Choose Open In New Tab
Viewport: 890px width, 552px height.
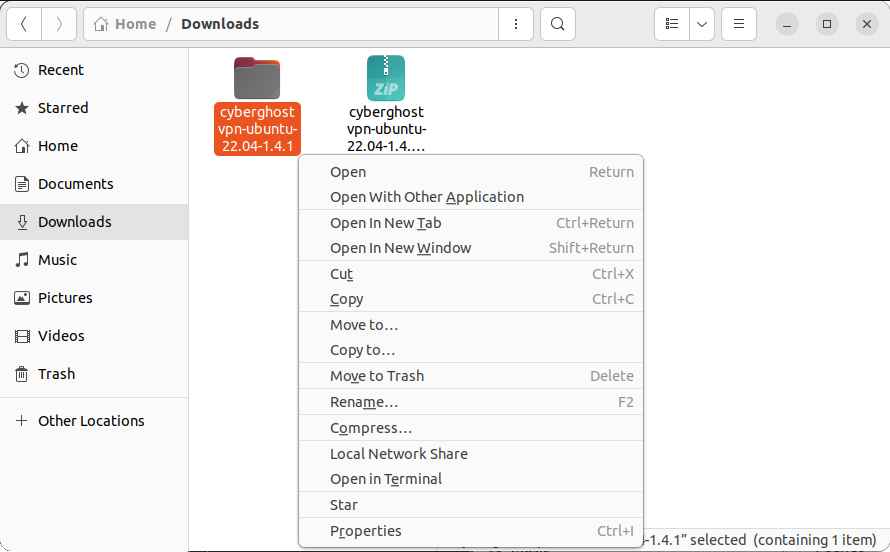(x=471, y=223)
